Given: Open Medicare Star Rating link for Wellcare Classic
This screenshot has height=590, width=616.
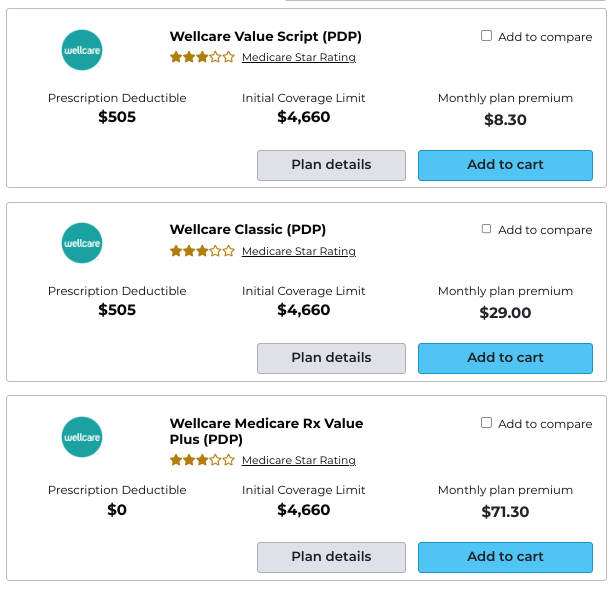Looking at the screenshot, I should click(299, 251).
